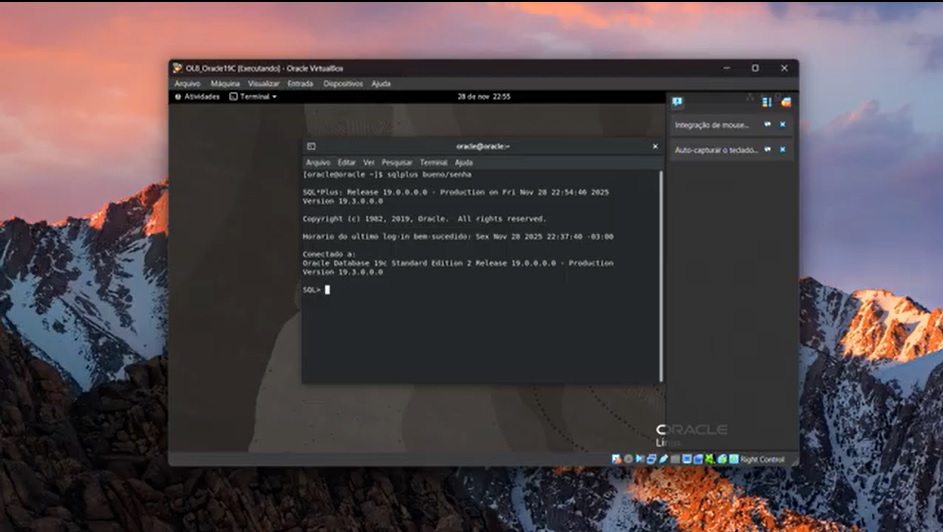This screenshot has width=943, height=532.
Task: Toggle the help speech icon on mouse integration notice
Action: click(x=768, y=125)
